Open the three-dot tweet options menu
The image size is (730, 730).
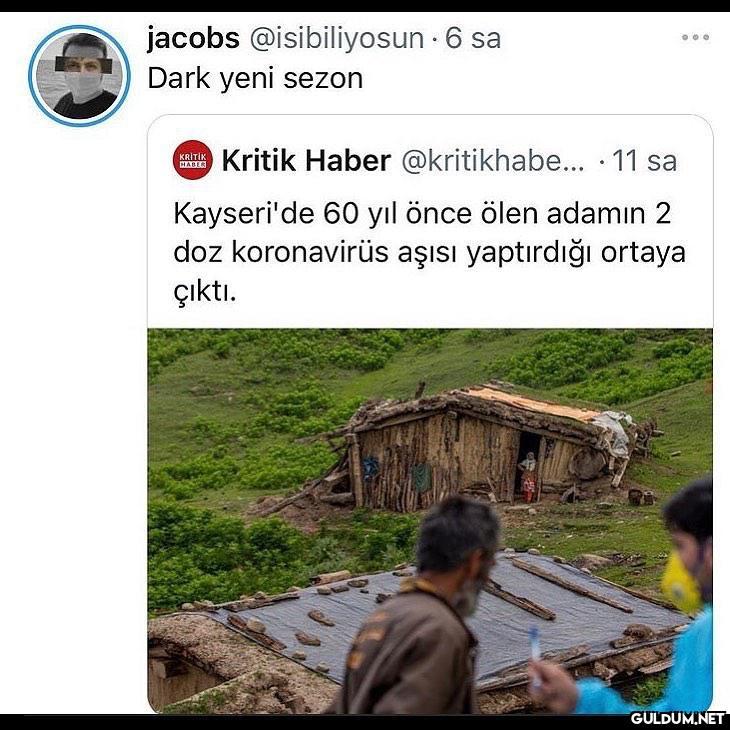(696, 37)
